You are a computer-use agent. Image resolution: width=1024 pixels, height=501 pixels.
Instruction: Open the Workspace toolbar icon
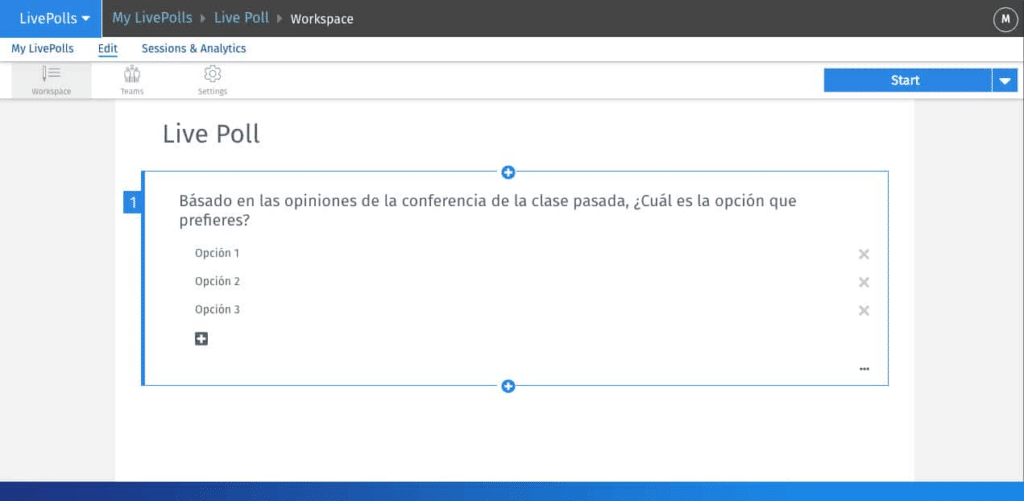(51, 79)
